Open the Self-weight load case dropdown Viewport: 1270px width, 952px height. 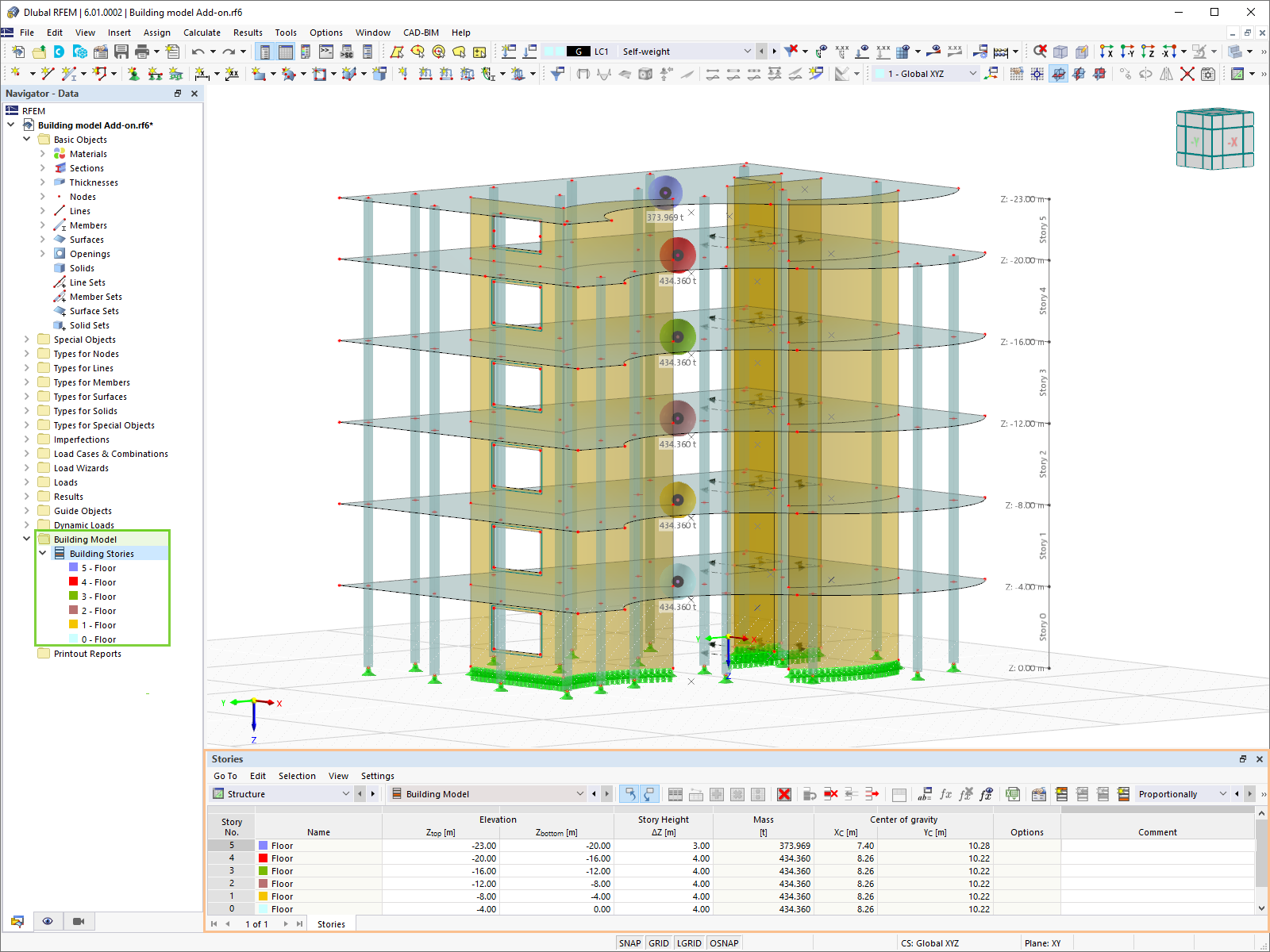(x=747, y=51)
